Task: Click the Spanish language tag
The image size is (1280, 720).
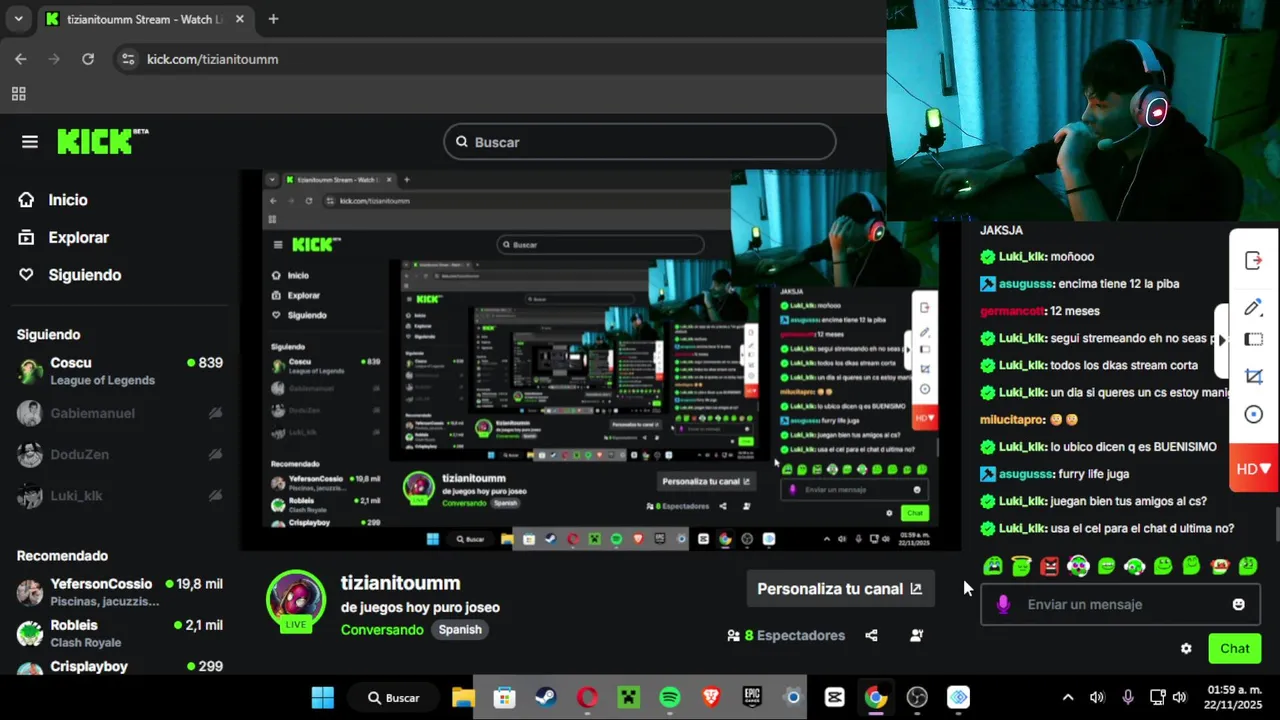Action: click(x=460, y=629)
